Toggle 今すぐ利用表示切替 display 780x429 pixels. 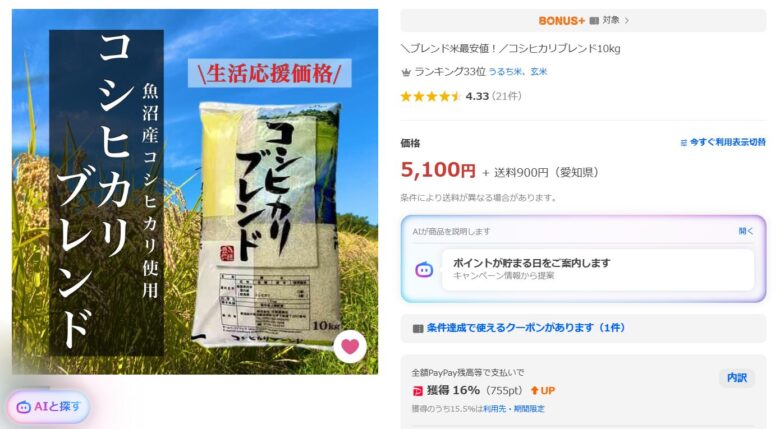coord(723,142)
